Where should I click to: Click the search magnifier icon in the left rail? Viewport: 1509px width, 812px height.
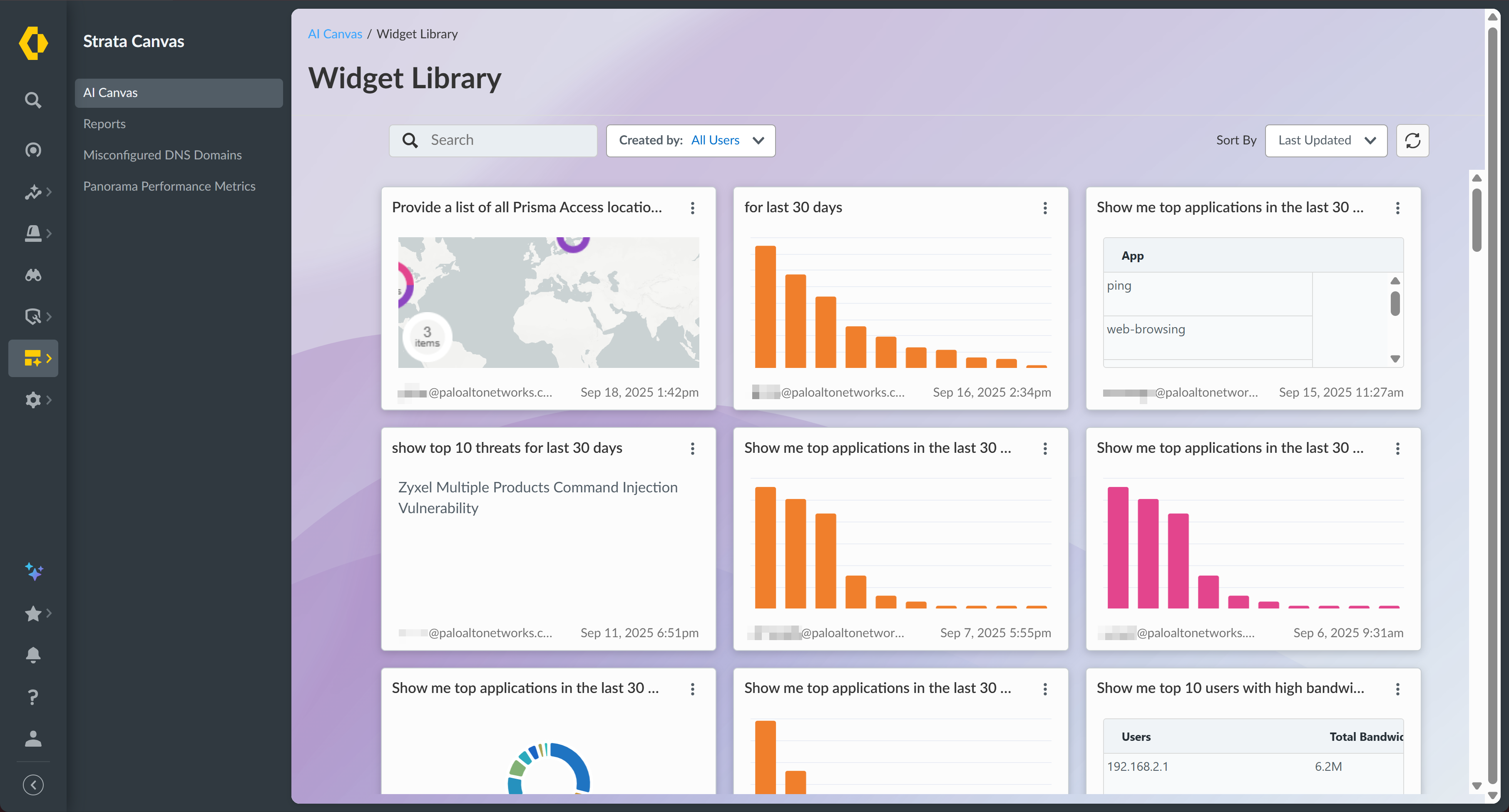pos(33,100)
